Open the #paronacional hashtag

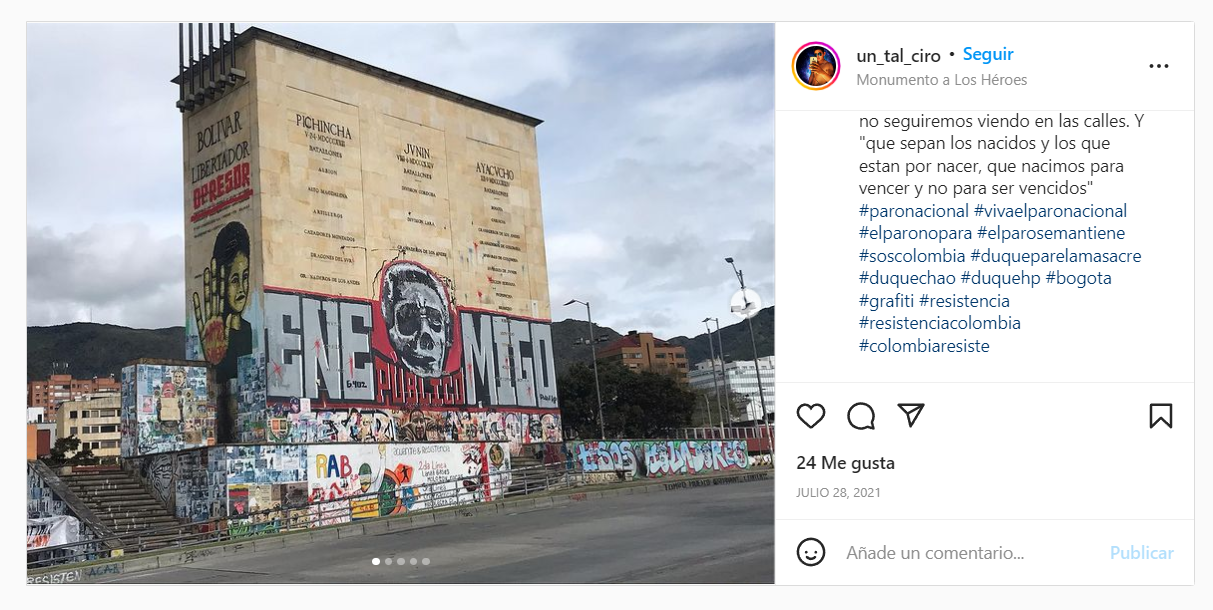click(x=914, y=211)
